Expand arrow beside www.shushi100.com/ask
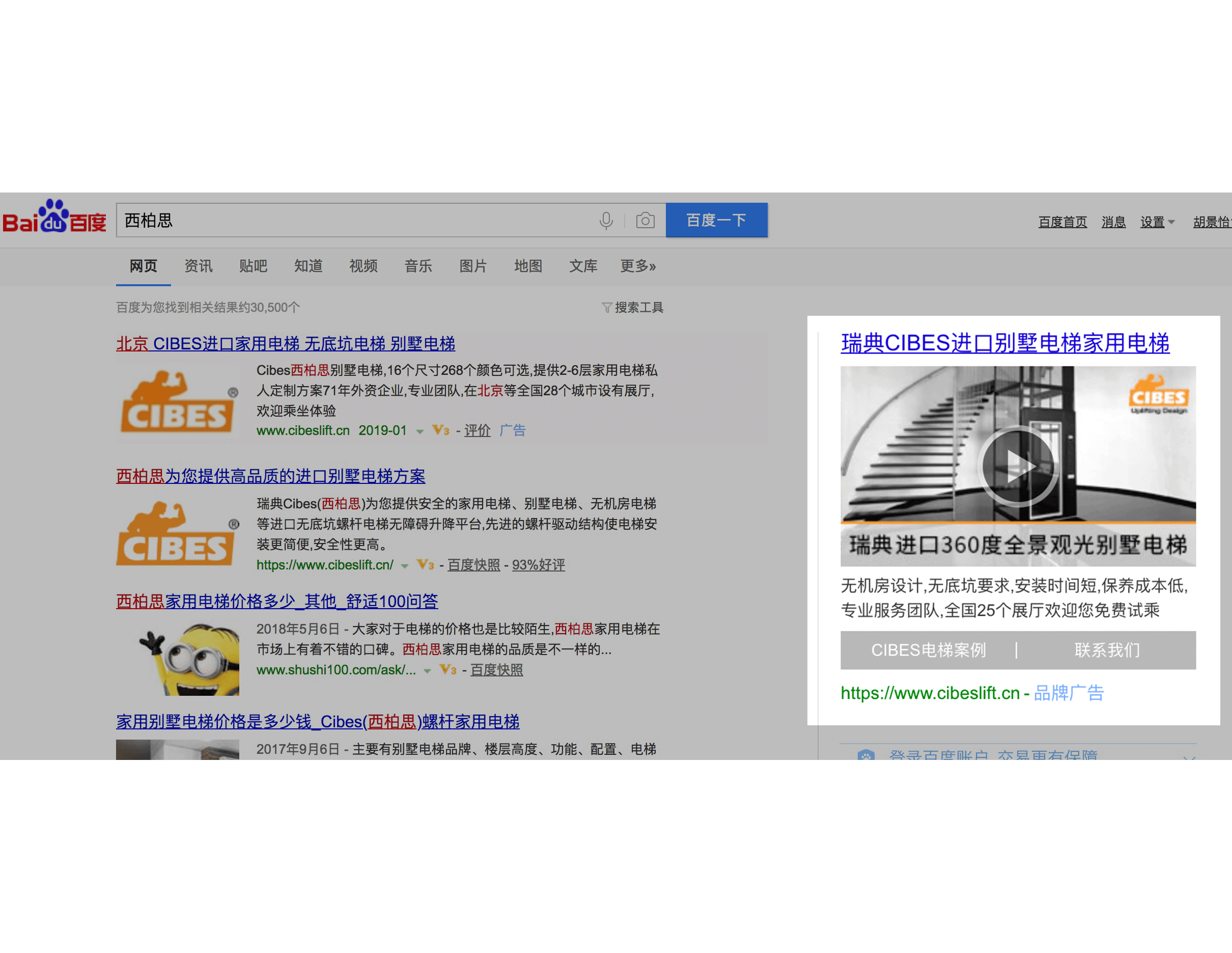 427,671
